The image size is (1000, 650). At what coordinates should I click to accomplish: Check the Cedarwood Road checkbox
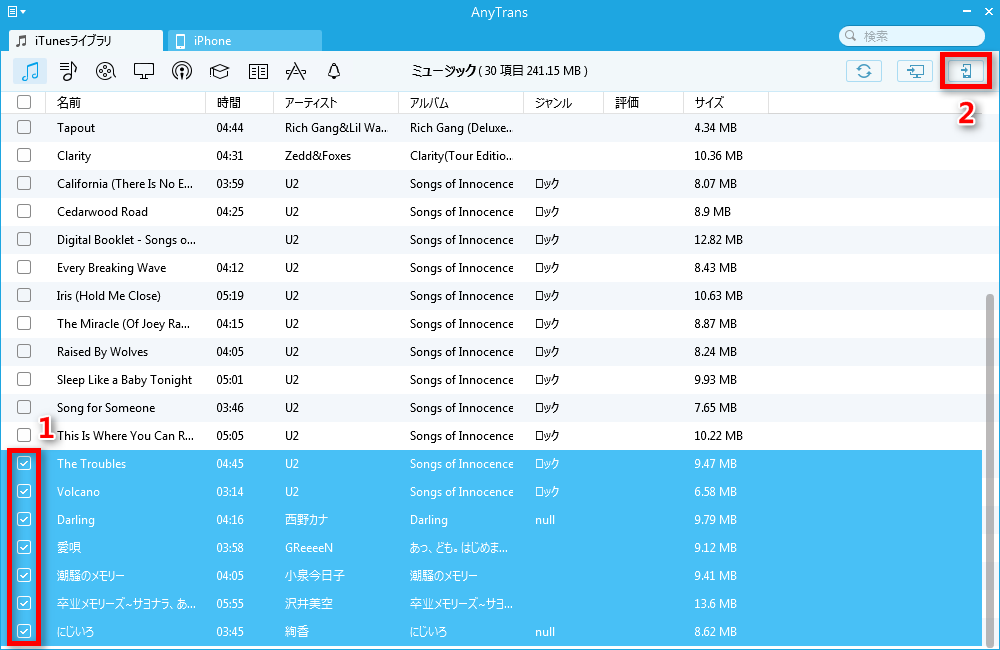[x=24, y=211]
